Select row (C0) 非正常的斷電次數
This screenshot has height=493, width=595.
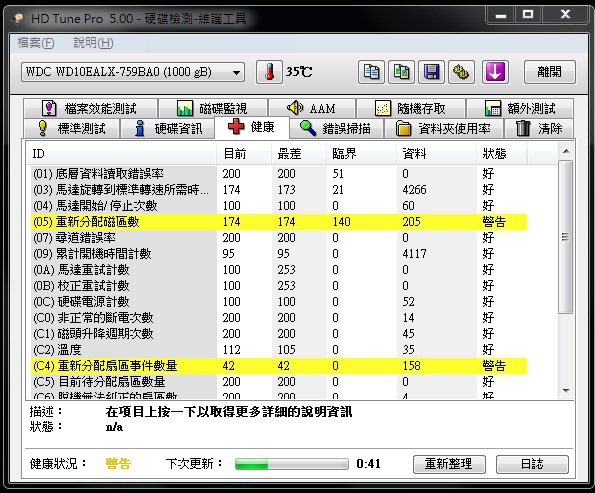point(279,318)
